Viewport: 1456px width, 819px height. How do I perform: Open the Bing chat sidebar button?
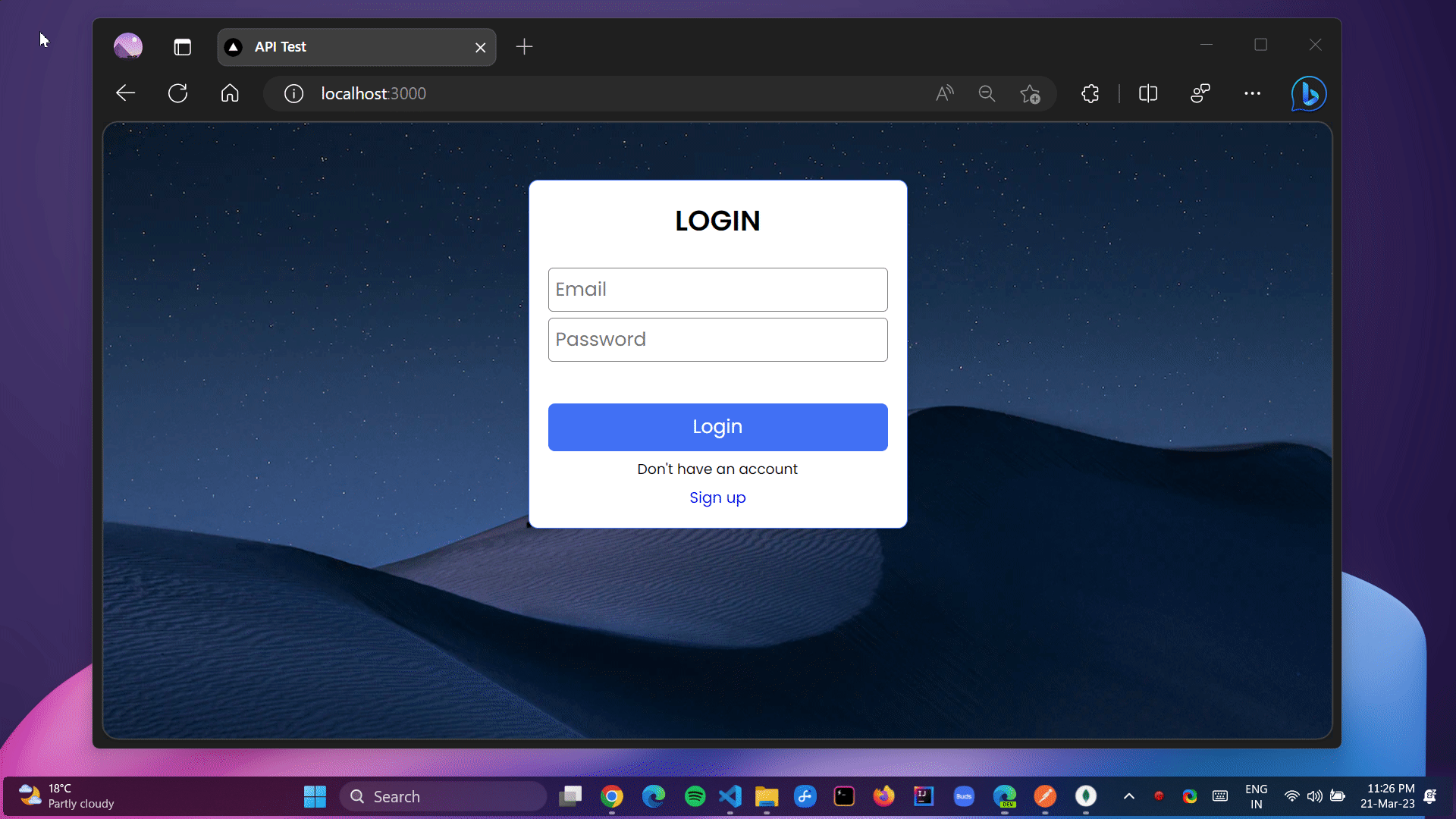click(1309, 93)
